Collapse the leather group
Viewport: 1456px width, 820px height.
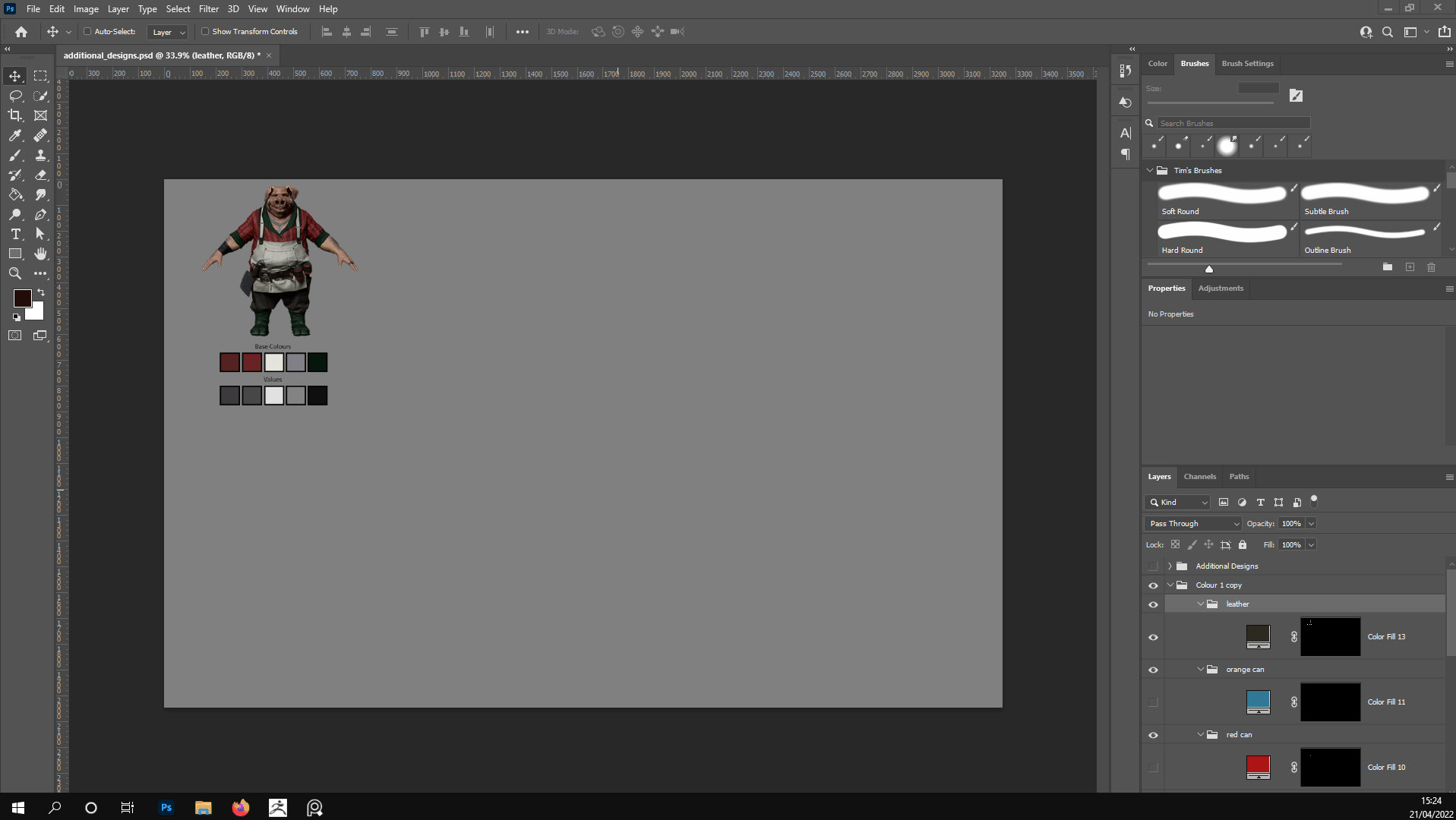[x=1201, y=604]
